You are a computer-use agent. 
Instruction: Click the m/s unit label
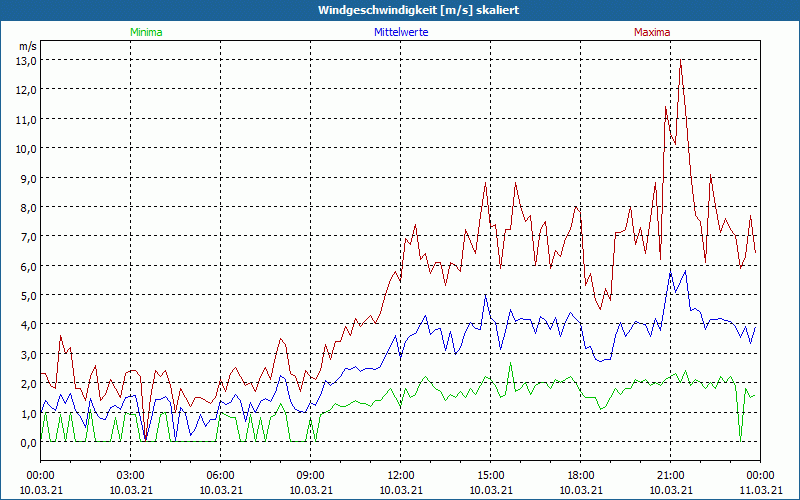(27, 46)
